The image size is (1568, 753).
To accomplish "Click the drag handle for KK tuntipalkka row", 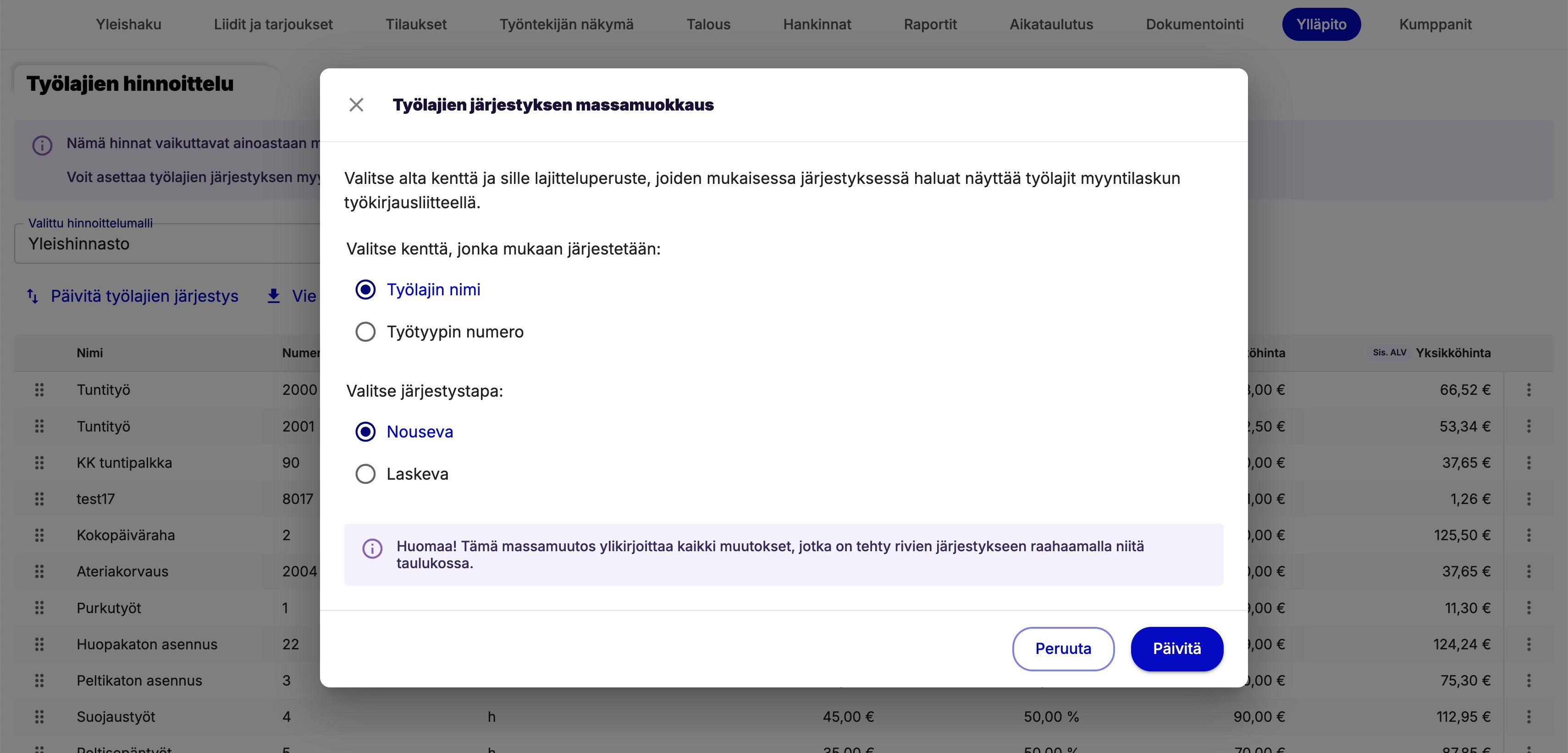I will 39,463.
